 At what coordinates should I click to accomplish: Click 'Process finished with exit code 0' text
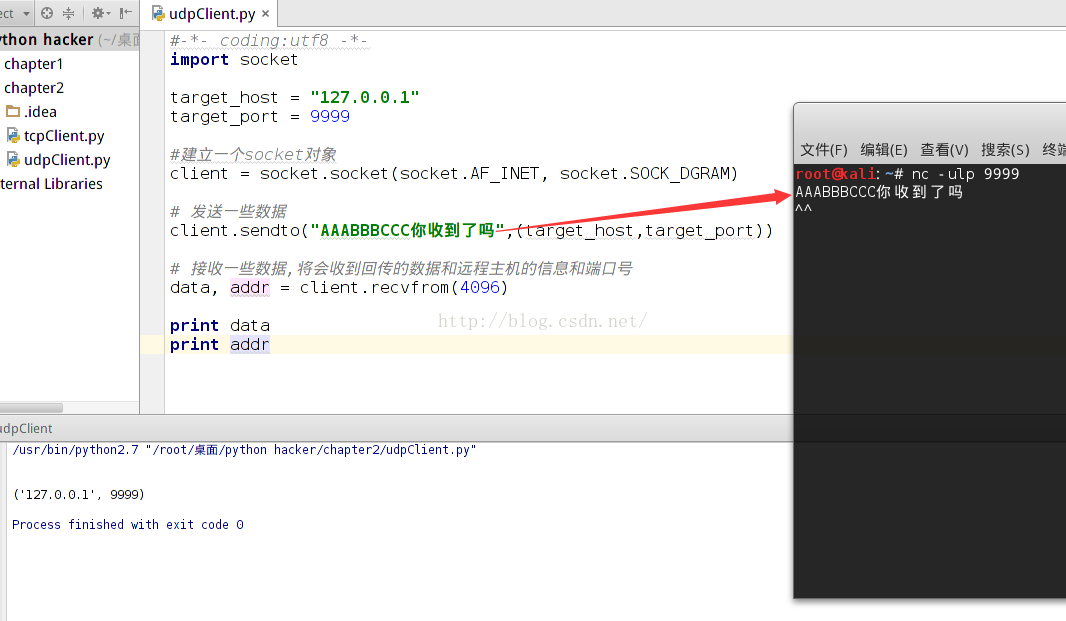tap(128, 524)
